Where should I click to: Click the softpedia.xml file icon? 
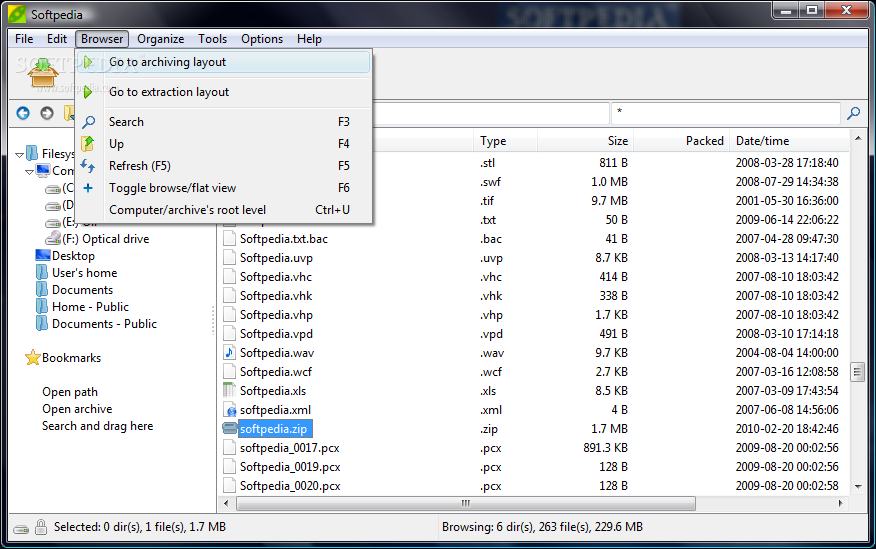point(230,409)
